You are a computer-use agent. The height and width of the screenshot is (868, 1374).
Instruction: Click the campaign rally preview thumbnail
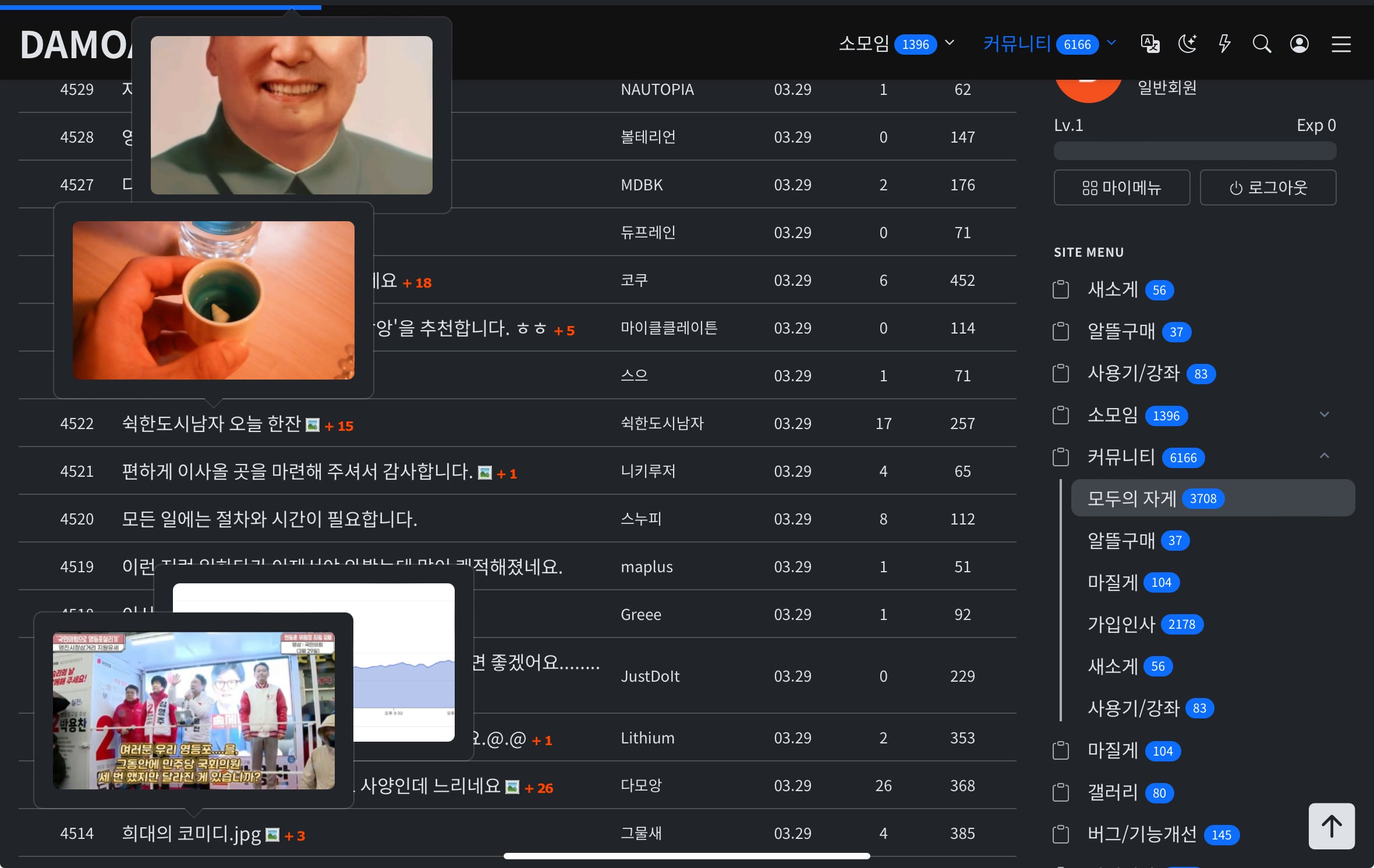pos(193,710)
